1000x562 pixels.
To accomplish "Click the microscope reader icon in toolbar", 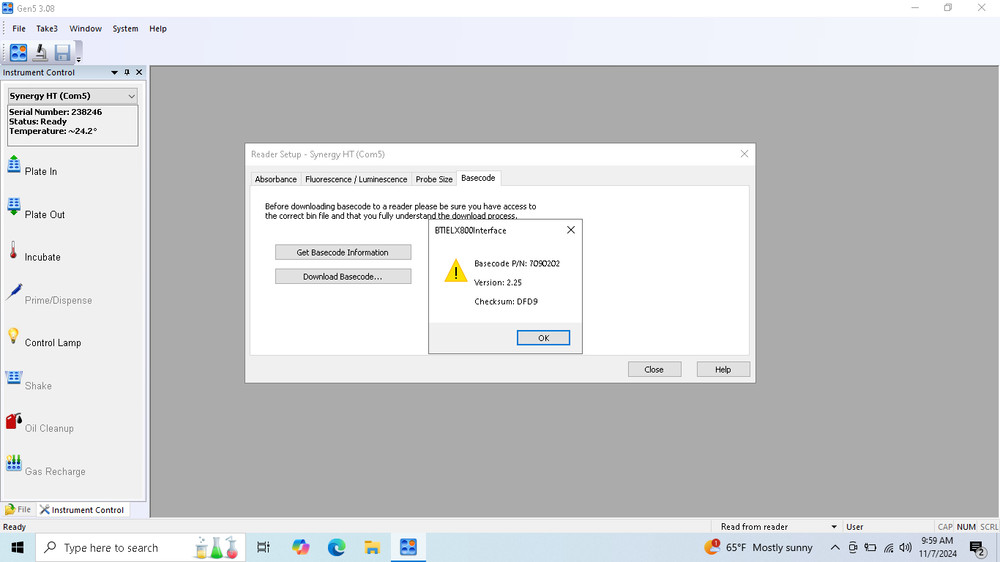I will pos(41,52).
